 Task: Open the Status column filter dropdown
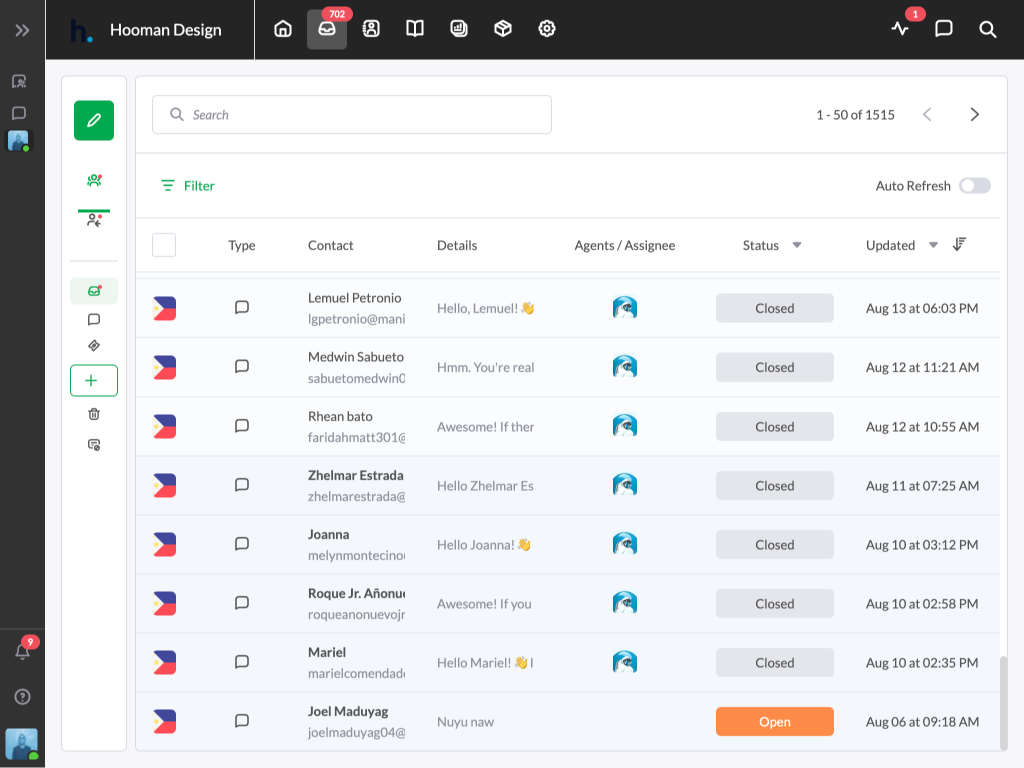795,245
